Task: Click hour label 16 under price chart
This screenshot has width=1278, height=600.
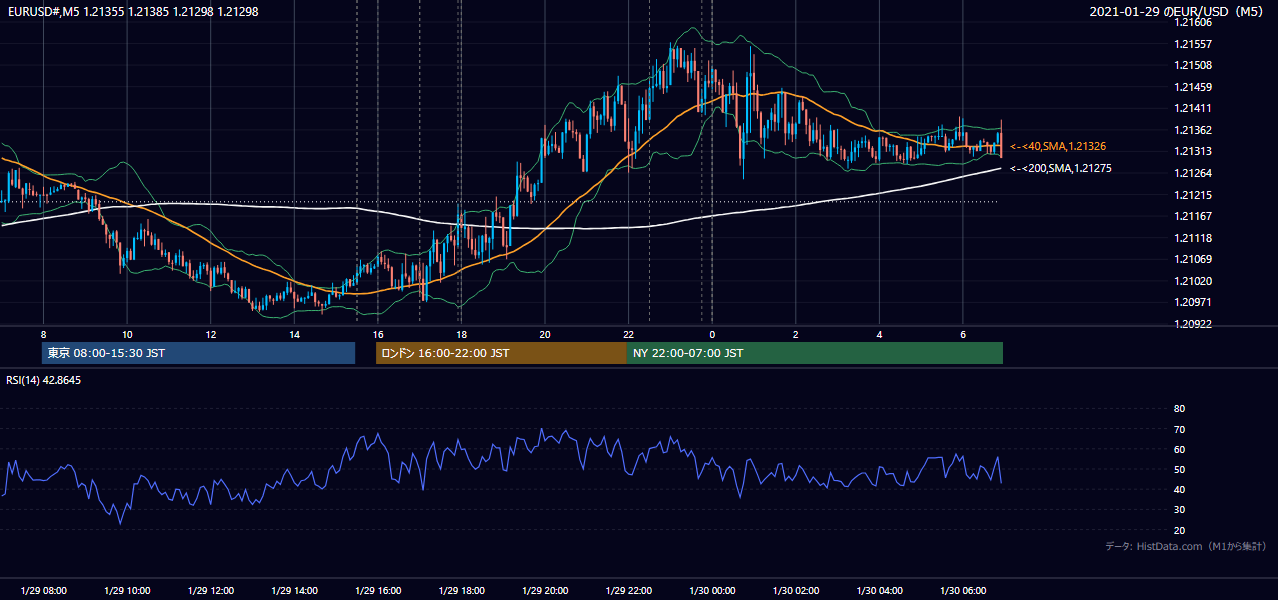Action: [x=378, y=334]
